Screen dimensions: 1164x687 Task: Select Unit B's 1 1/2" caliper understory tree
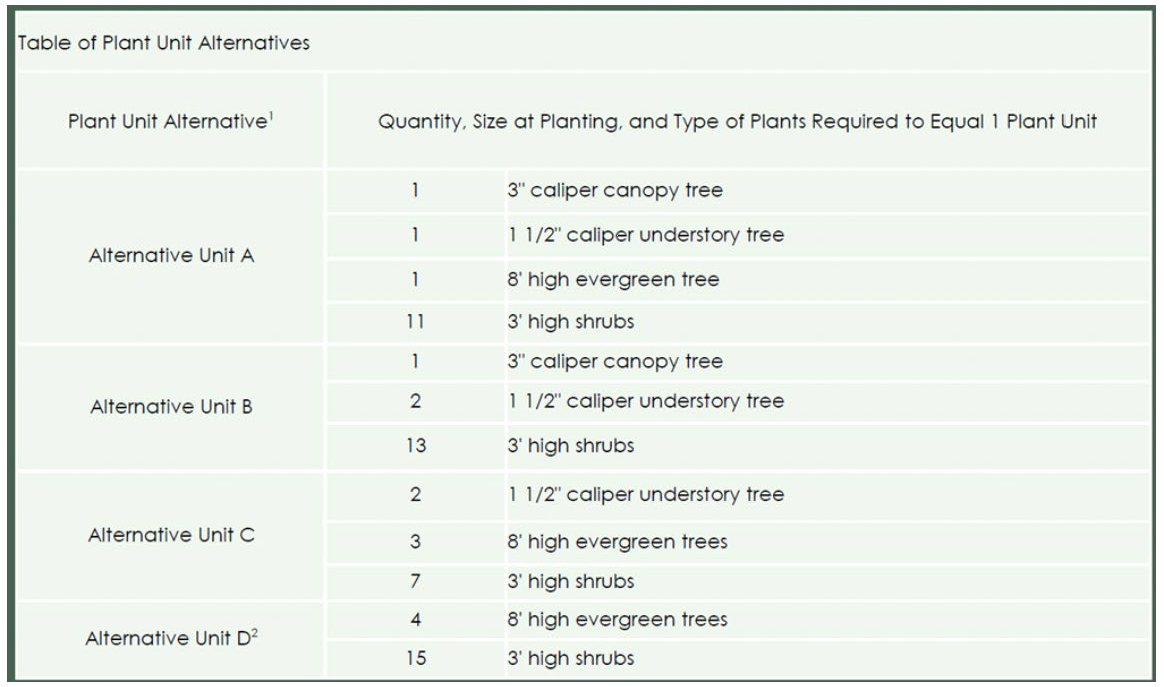[646, 402]
